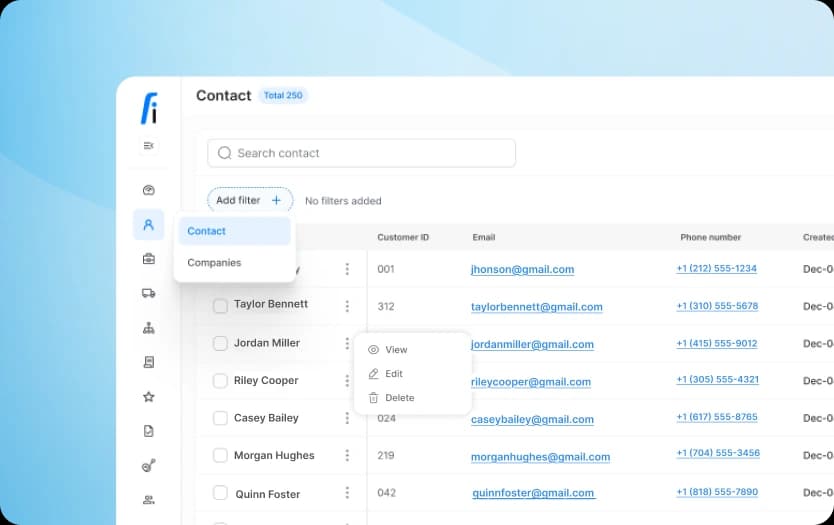Screen dimensions: 834x525
Task: Click the Customer ID column header
Action: tap(403, 237)
